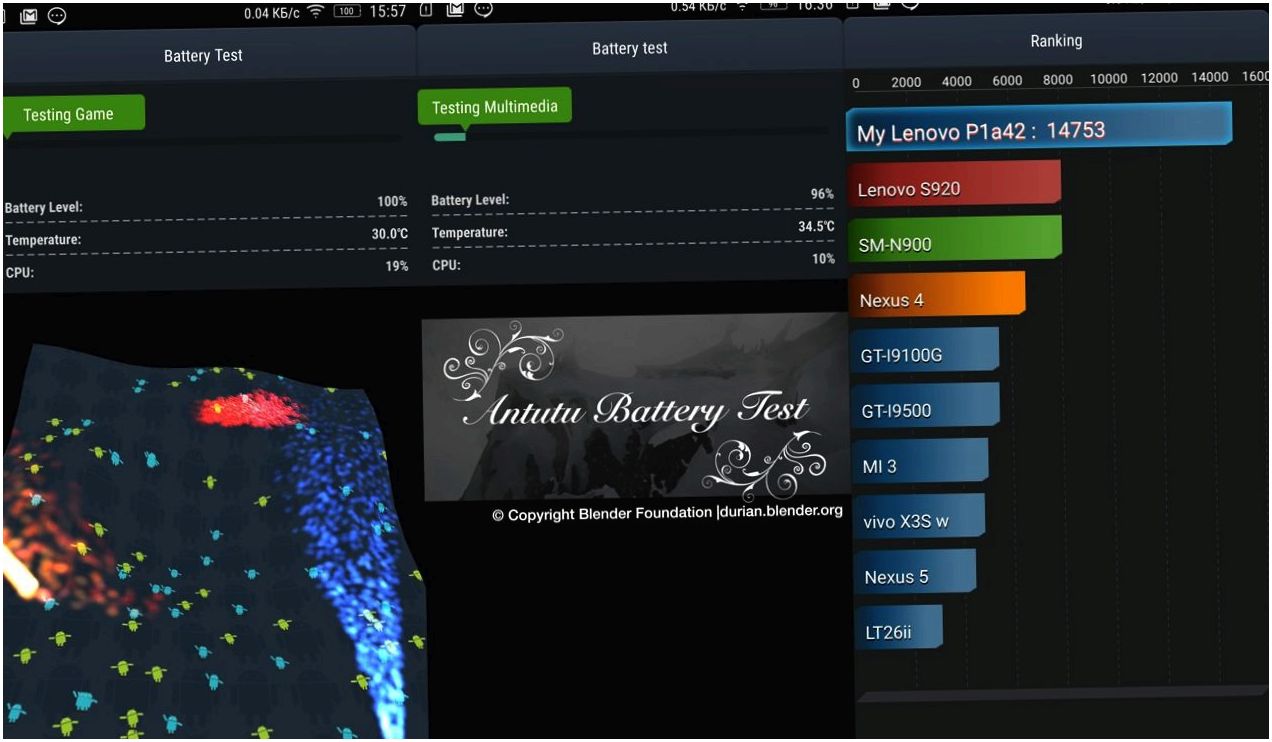
Task: Tap the 0.04 КБ/с network speed readout
Action: [272, 13]
